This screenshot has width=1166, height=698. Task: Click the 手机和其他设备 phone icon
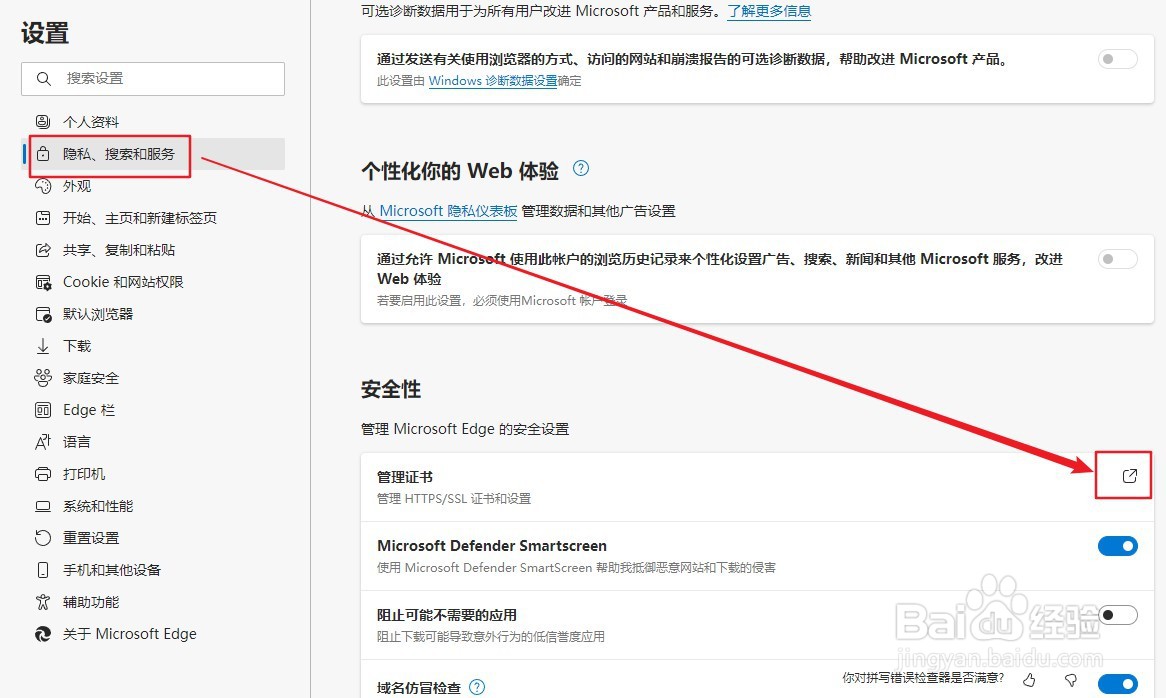(x=43, y=570)
